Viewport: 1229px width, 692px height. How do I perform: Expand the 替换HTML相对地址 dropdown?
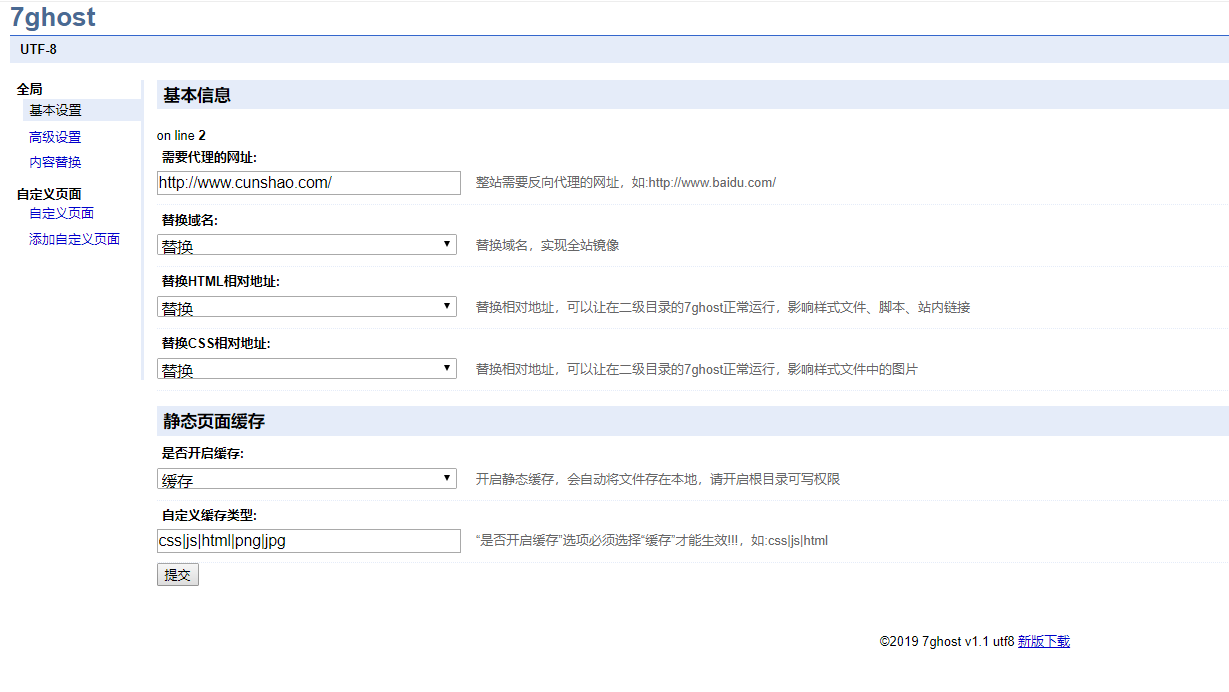click(x=307, y=307)
